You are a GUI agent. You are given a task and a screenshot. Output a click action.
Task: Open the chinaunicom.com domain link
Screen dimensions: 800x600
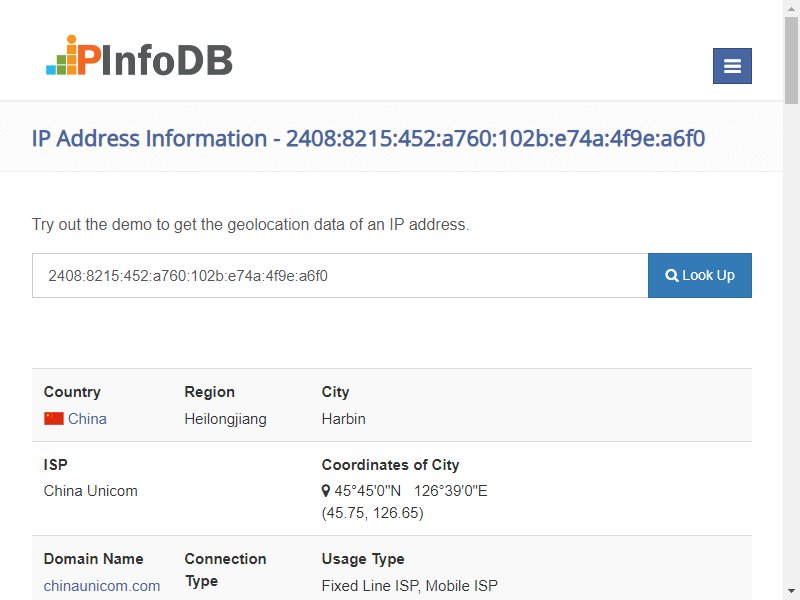[102, 586]
